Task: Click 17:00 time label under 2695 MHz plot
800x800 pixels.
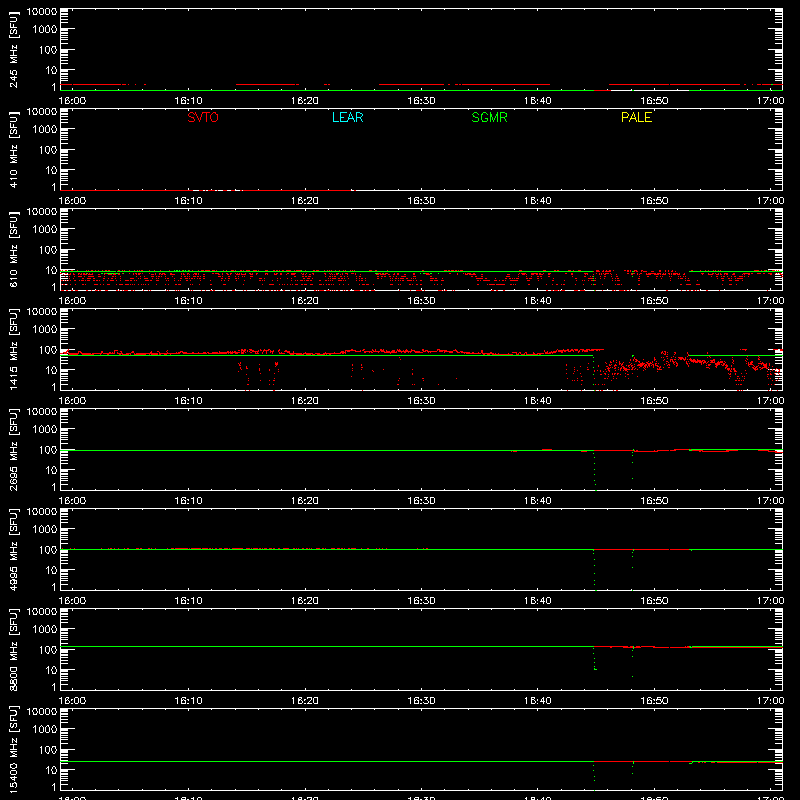Action: point(770,501)
